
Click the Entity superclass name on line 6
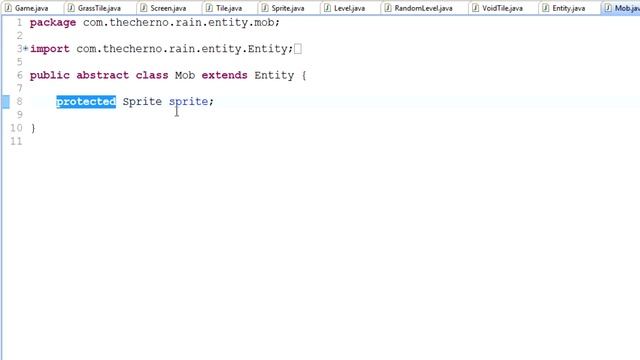point(274,76)
